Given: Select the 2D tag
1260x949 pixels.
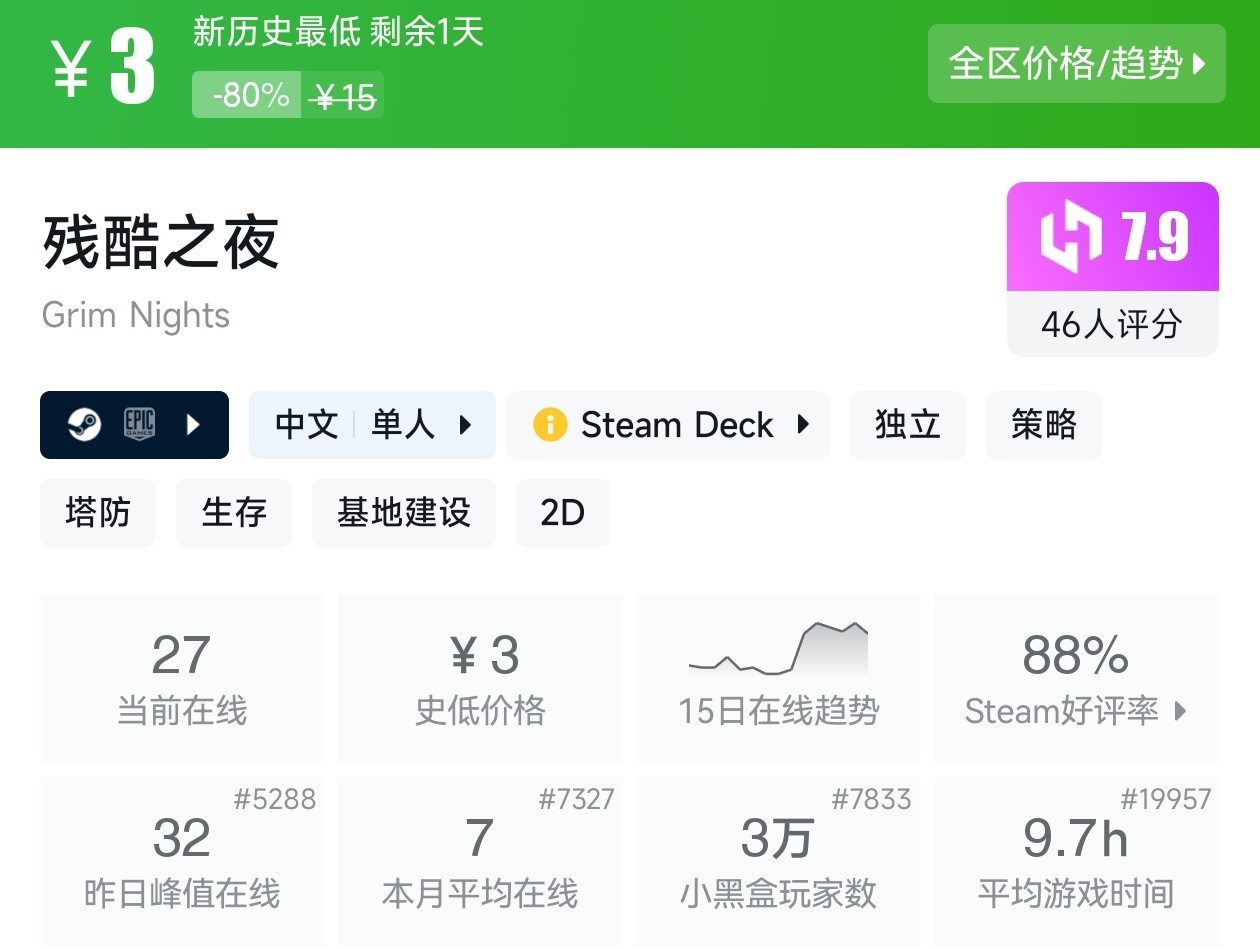Looking at the screenshot, I should click(x=562, y=513).
